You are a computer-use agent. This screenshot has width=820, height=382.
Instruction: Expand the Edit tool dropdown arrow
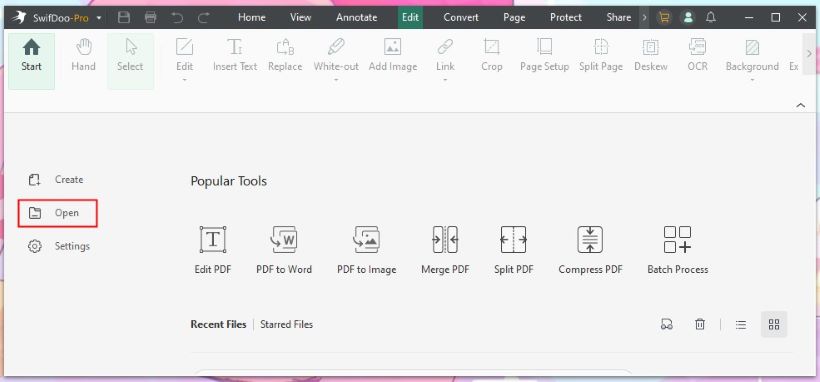[184, 81]
